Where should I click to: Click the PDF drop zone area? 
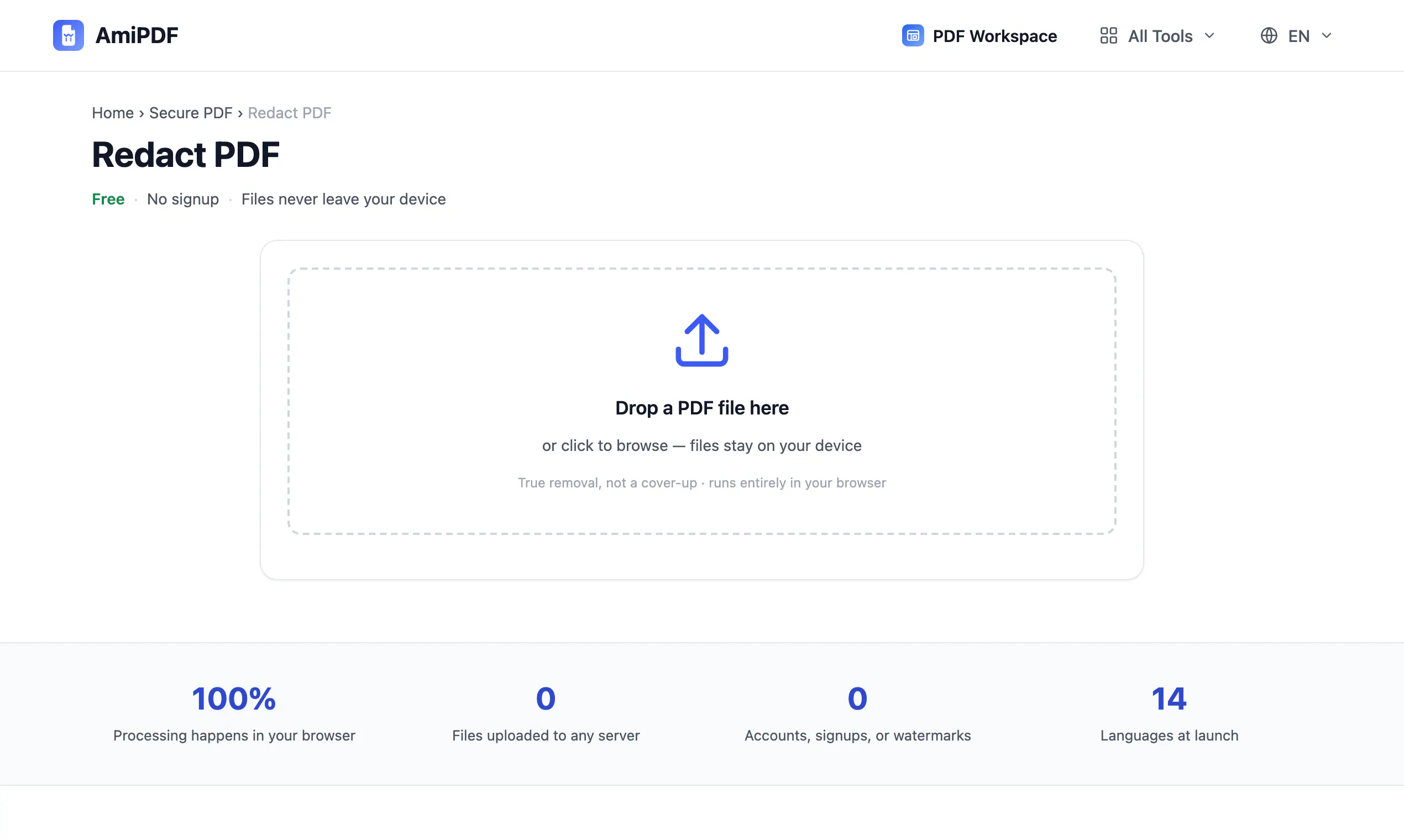coord(702,401)
